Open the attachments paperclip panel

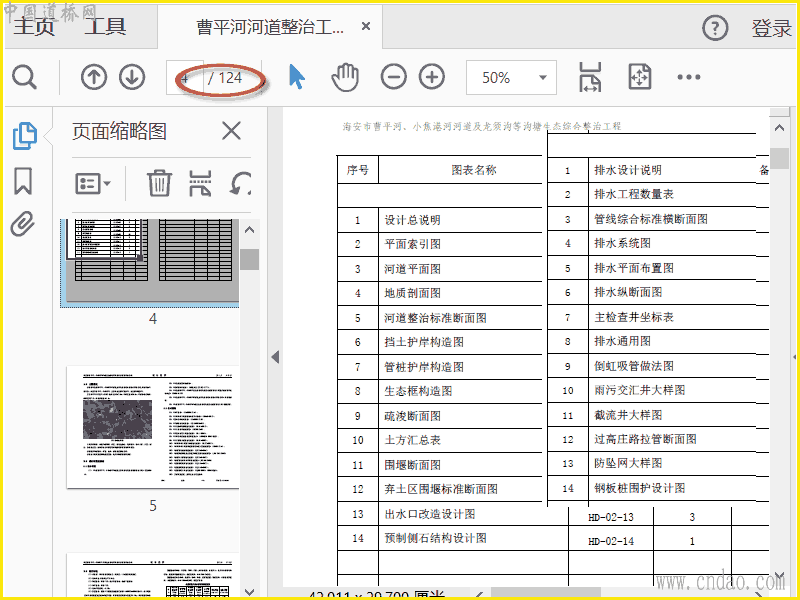(x=23, y=223)
